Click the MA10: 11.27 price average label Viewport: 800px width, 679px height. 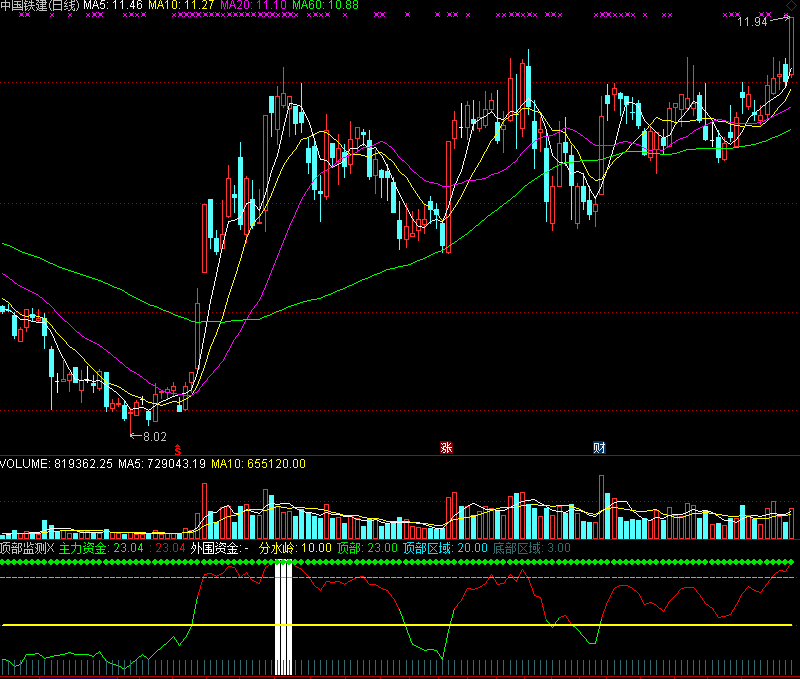(x=181, y=5)
